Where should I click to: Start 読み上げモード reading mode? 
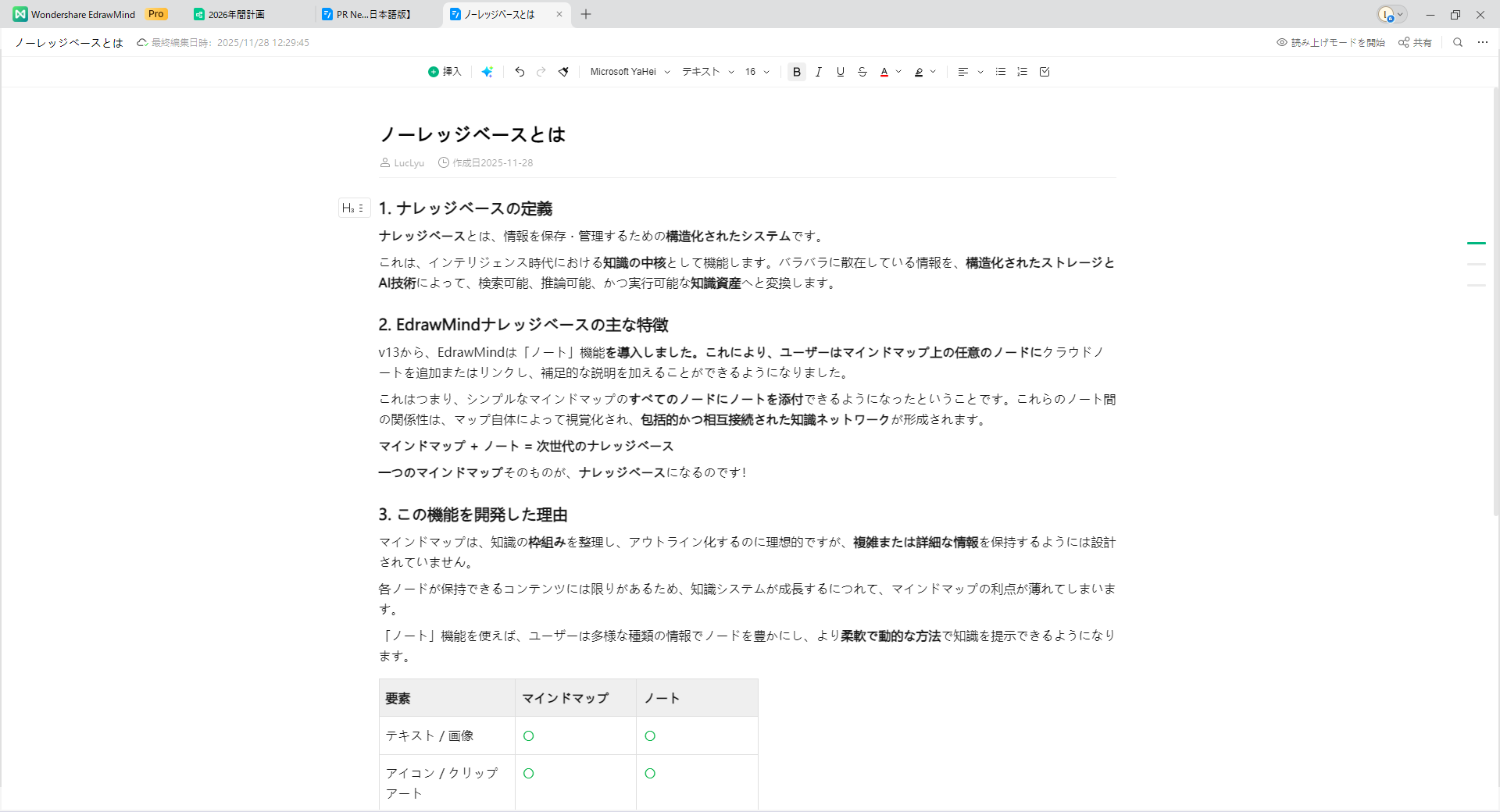(1328, 42)
